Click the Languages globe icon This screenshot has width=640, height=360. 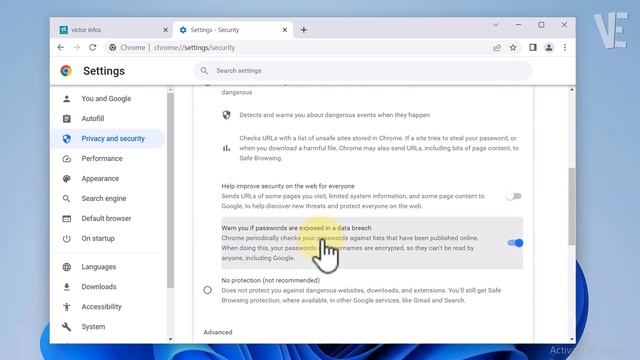[x=67, y=267]
